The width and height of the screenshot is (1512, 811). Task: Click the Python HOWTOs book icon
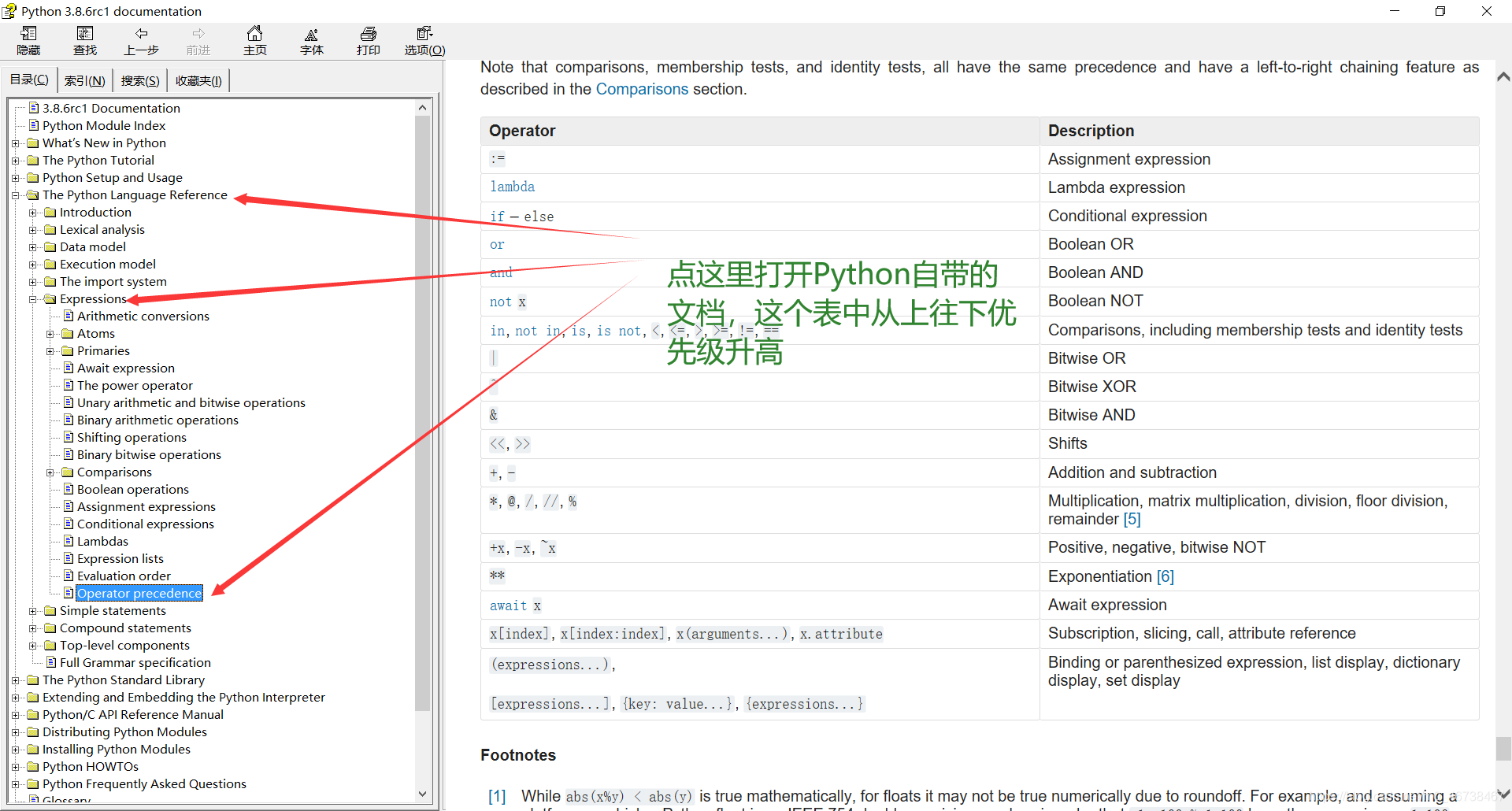[x=33, y=766]
